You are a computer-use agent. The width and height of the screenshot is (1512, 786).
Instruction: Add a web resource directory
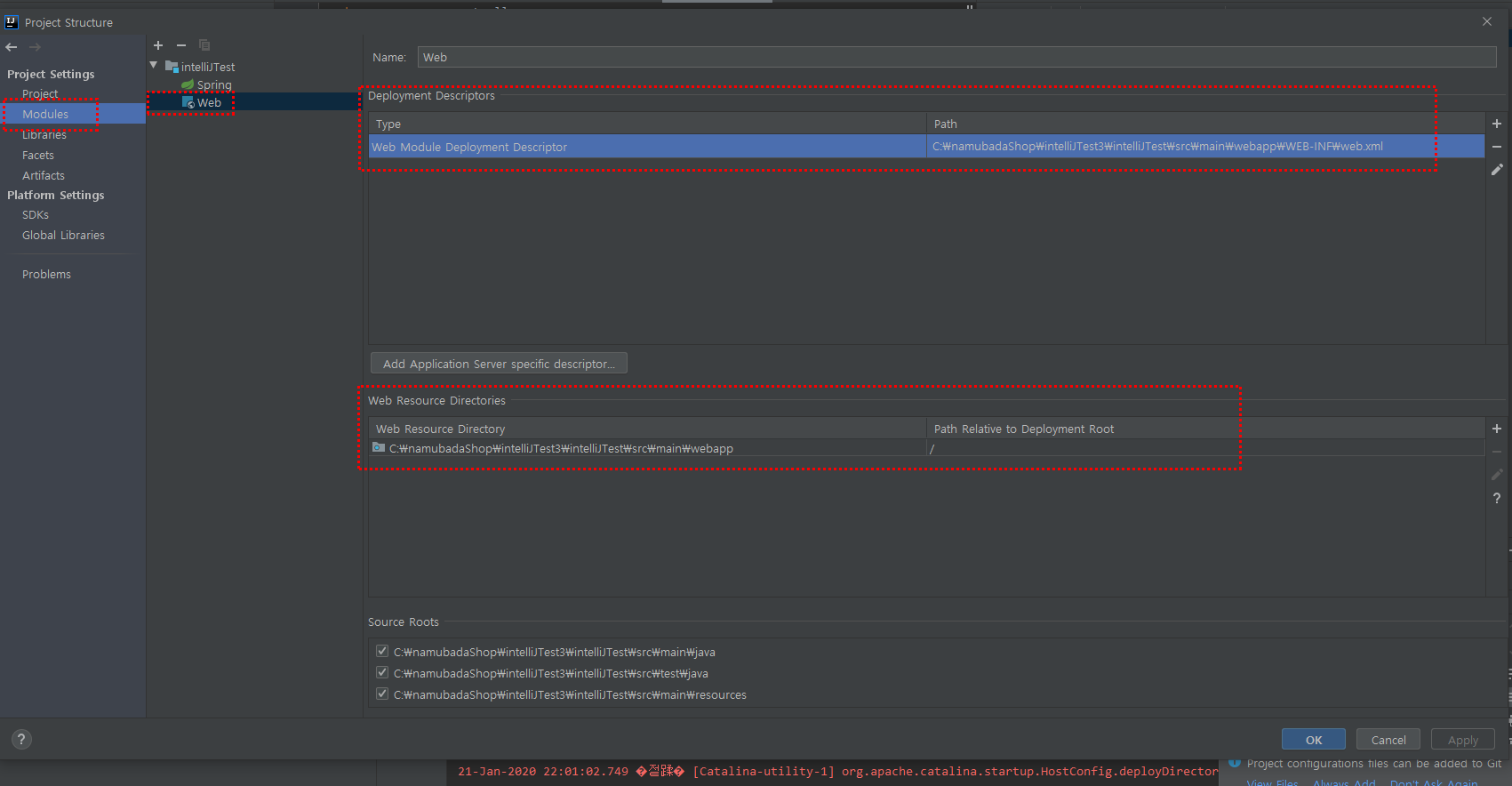(x=1497, y=429)
